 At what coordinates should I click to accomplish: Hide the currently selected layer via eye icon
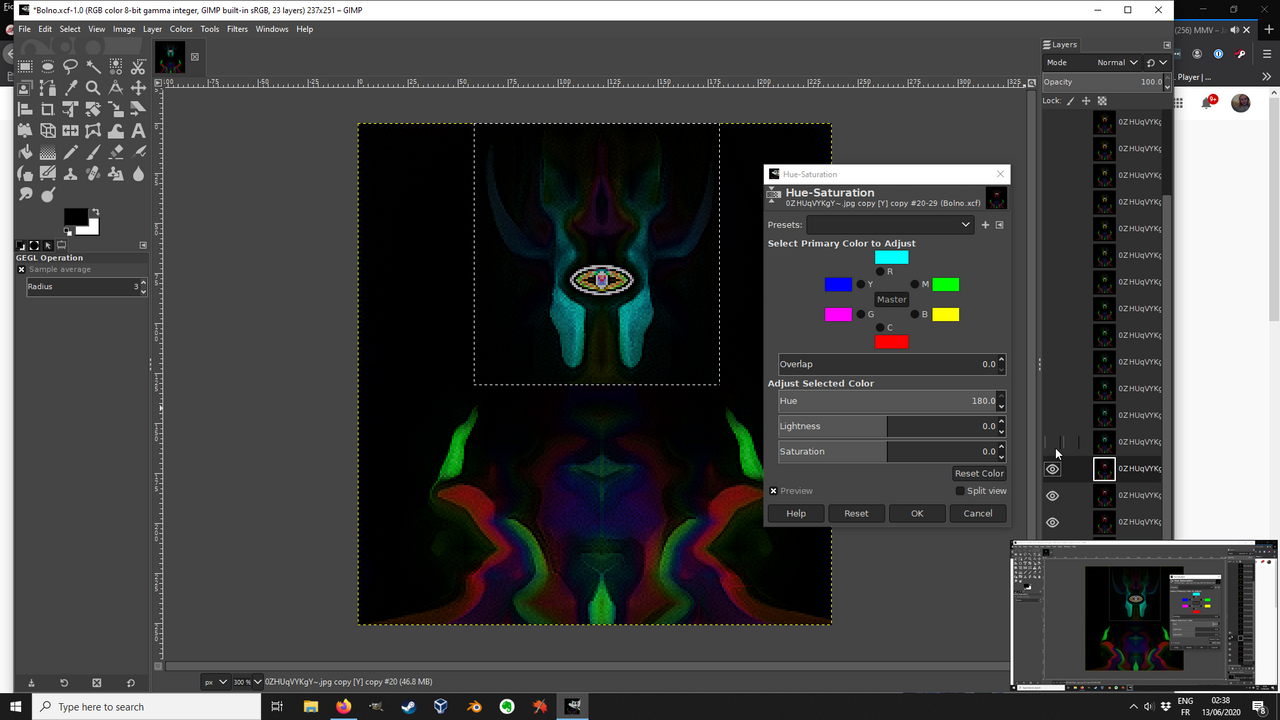(1052, 469)
